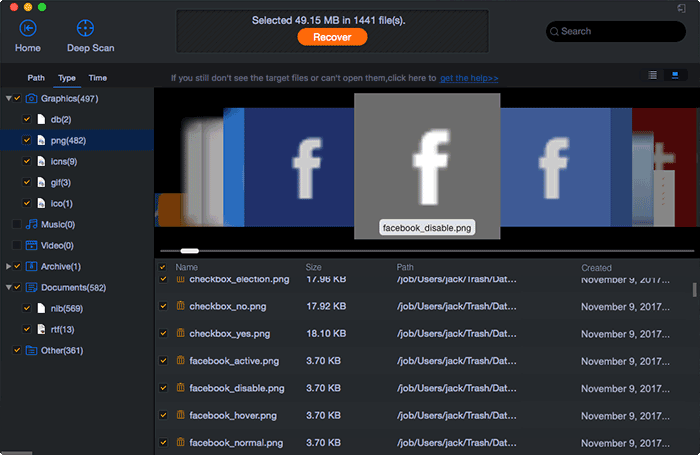Click the ico file type icon

point(41,203)
